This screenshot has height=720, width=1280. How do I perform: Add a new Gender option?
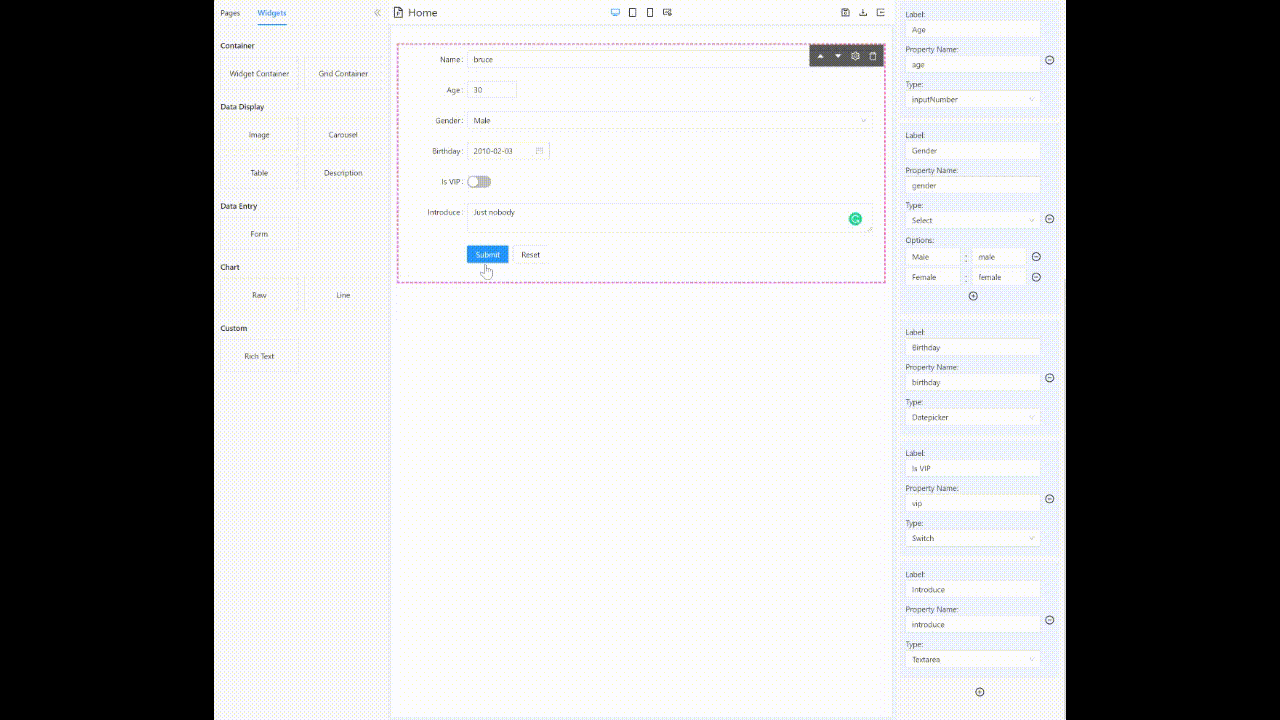(973, 296)
